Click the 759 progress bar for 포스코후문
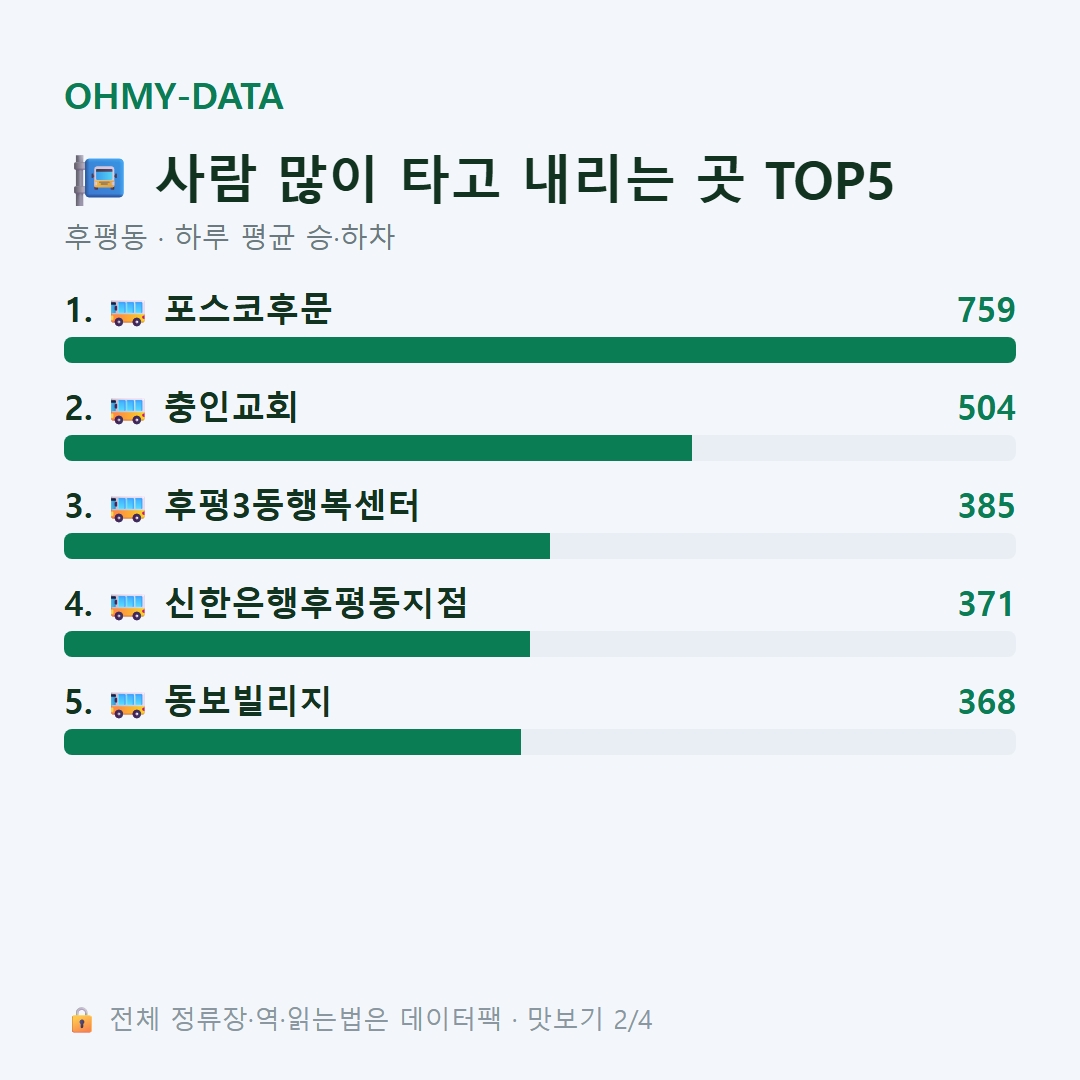1080x1080 pixels. (x=540, y=350)
